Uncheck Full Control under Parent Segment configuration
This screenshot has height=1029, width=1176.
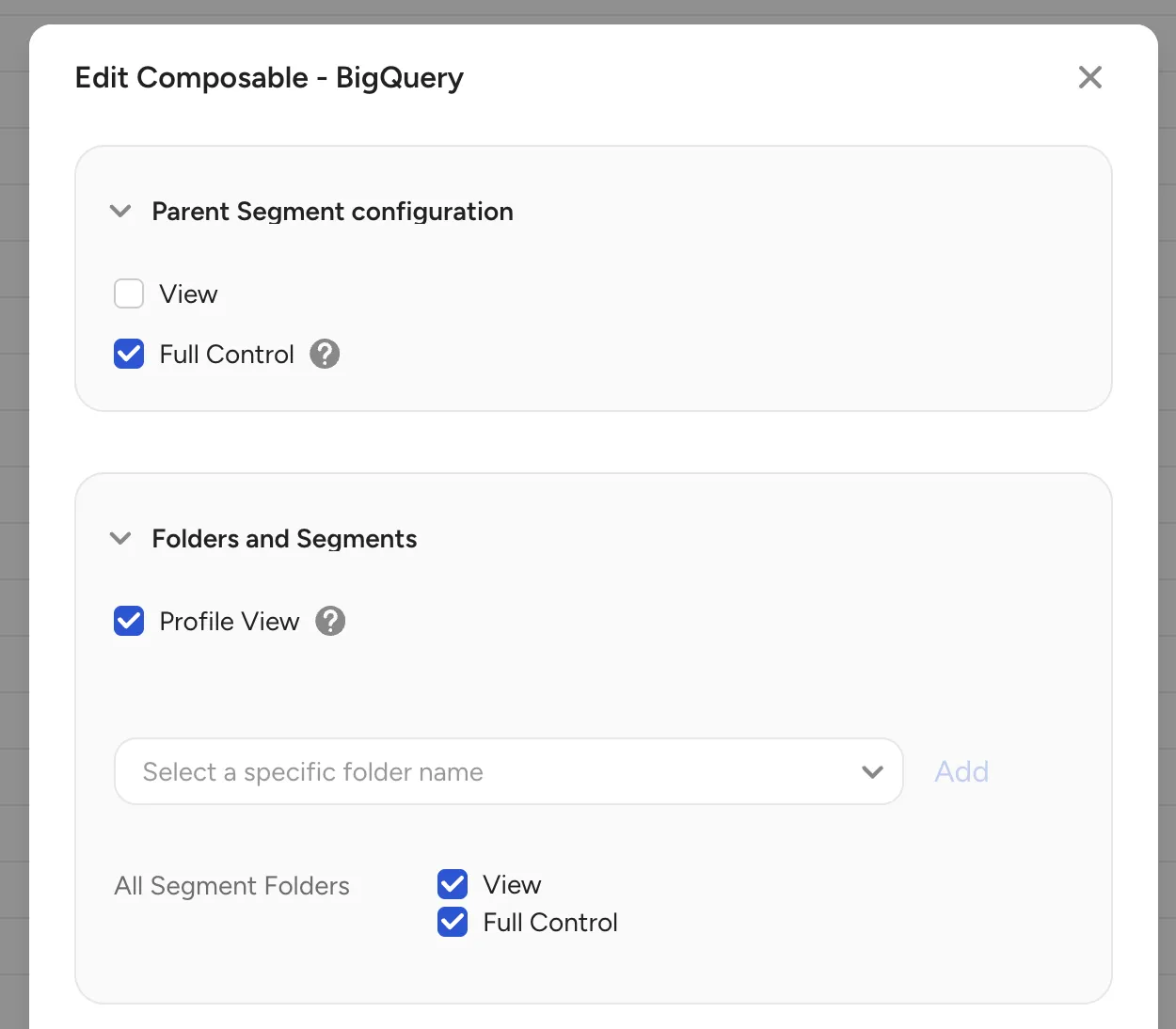pyautogui.click(x=129, y=355)
